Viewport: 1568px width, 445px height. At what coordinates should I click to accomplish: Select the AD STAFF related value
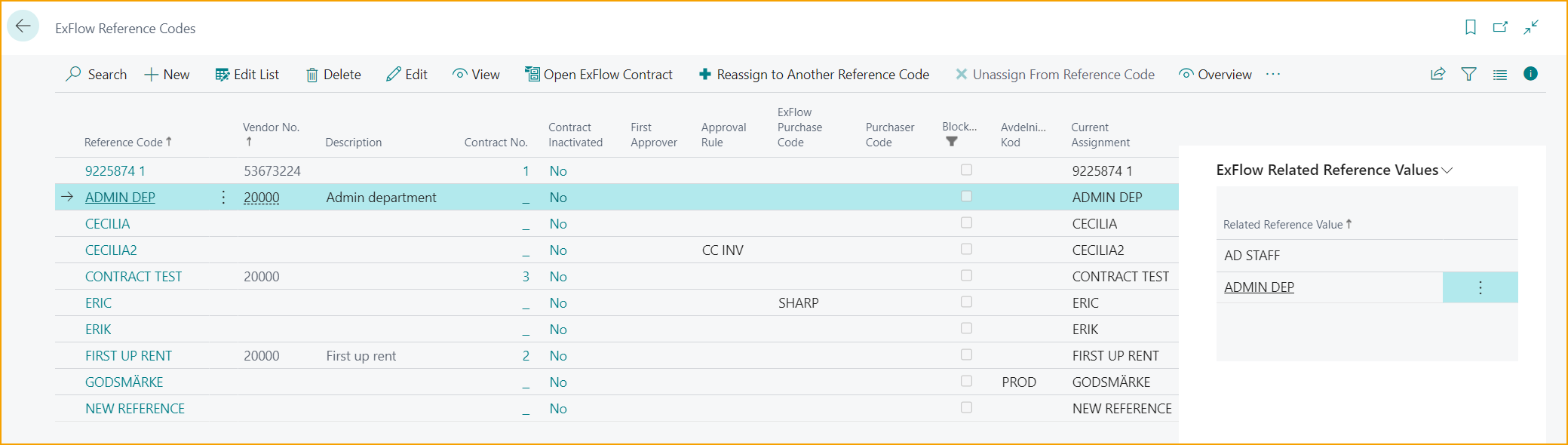click(1252, 256)
